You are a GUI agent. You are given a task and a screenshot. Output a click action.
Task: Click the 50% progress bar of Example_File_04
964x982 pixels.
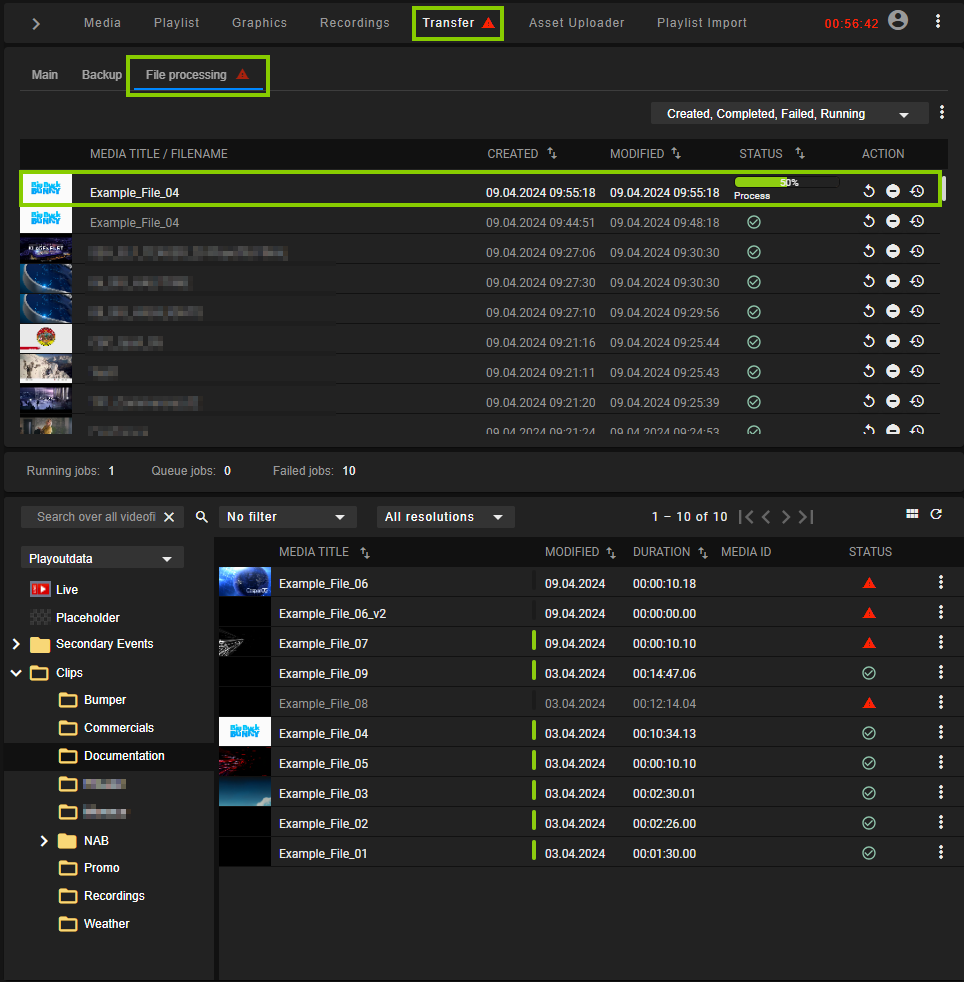click(x=786, y=182)
